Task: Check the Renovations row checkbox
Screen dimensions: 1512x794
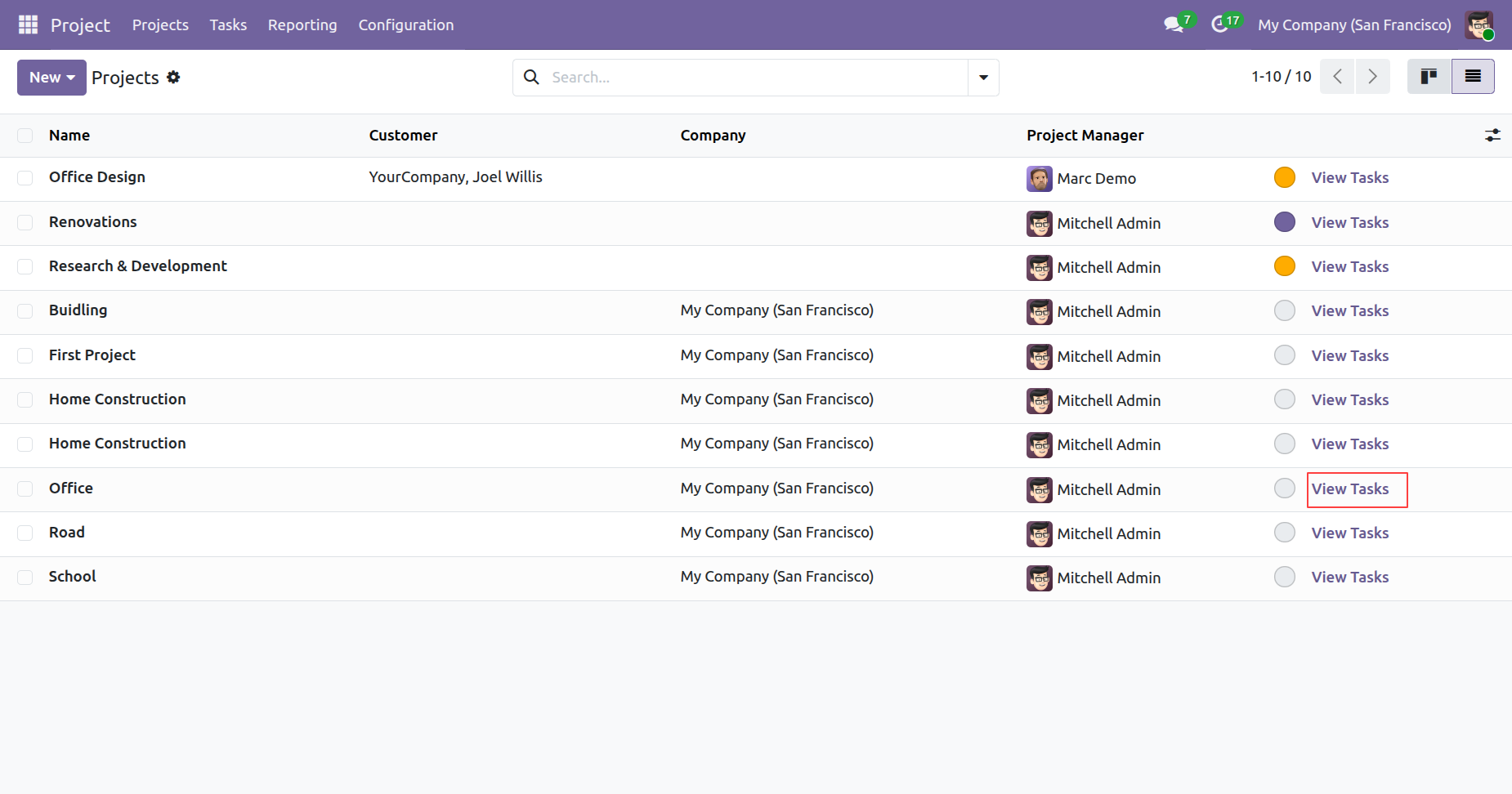Action: pyautogui.click(x=25, y=222)
